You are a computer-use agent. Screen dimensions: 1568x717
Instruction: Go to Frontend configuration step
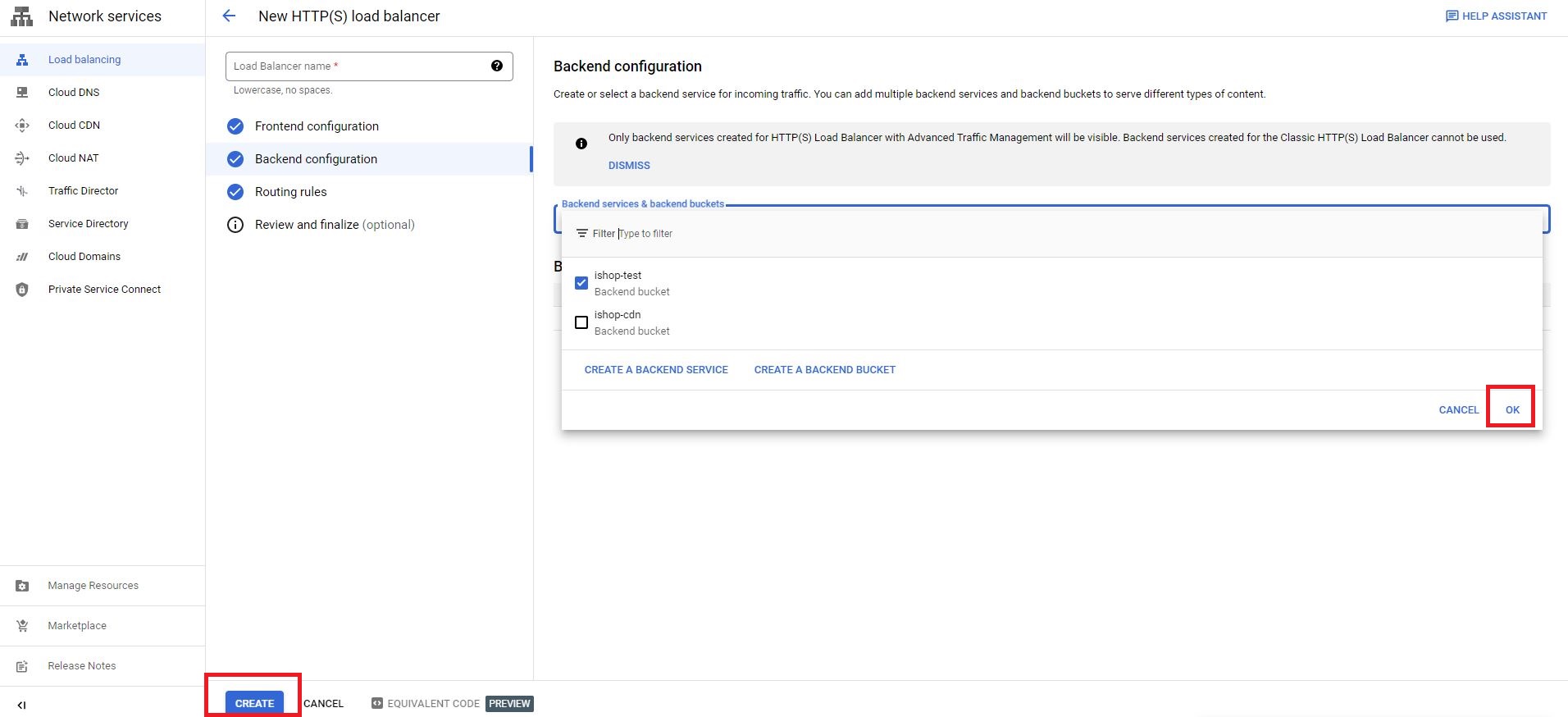(x=317, y=126)
